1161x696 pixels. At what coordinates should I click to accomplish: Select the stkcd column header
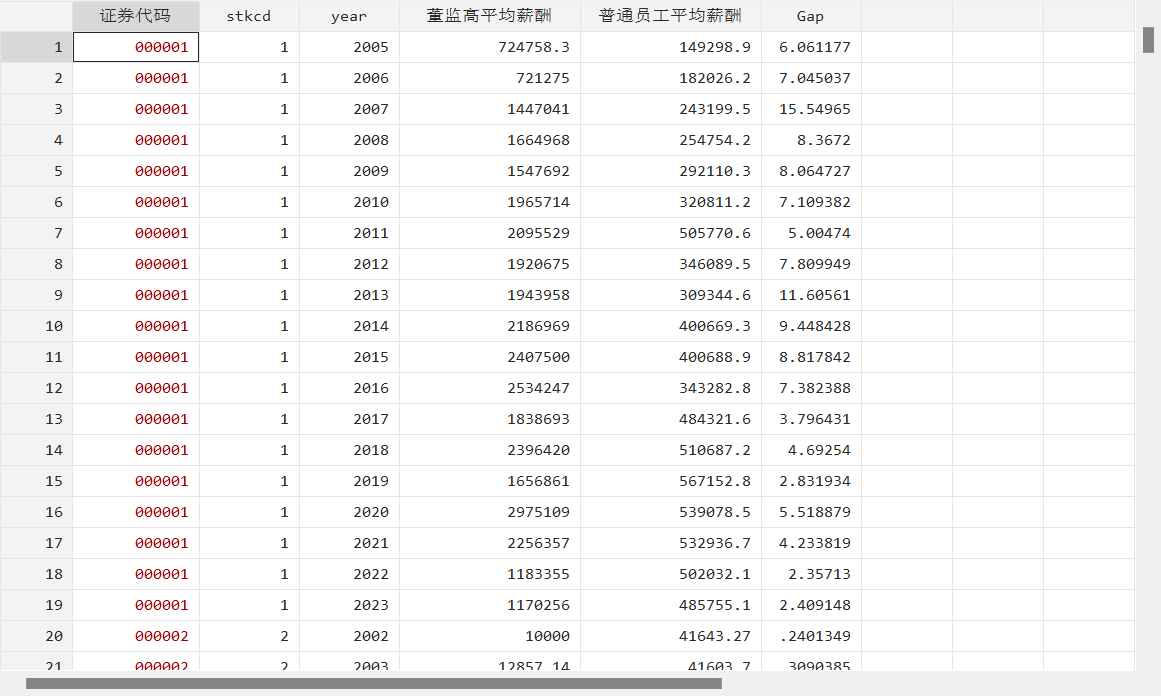click(249, 16)
